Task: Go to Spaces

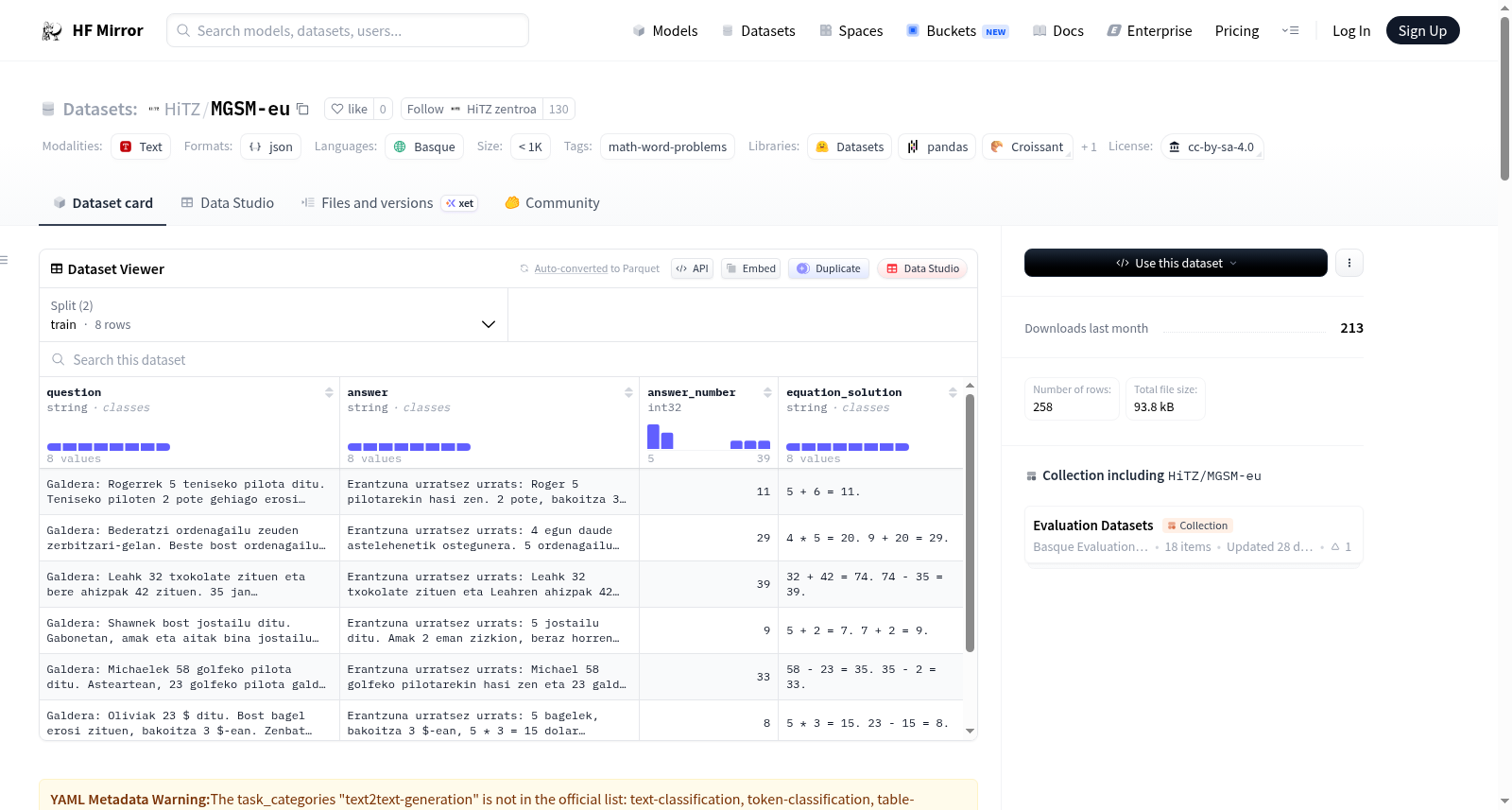Action: (851, 31)
